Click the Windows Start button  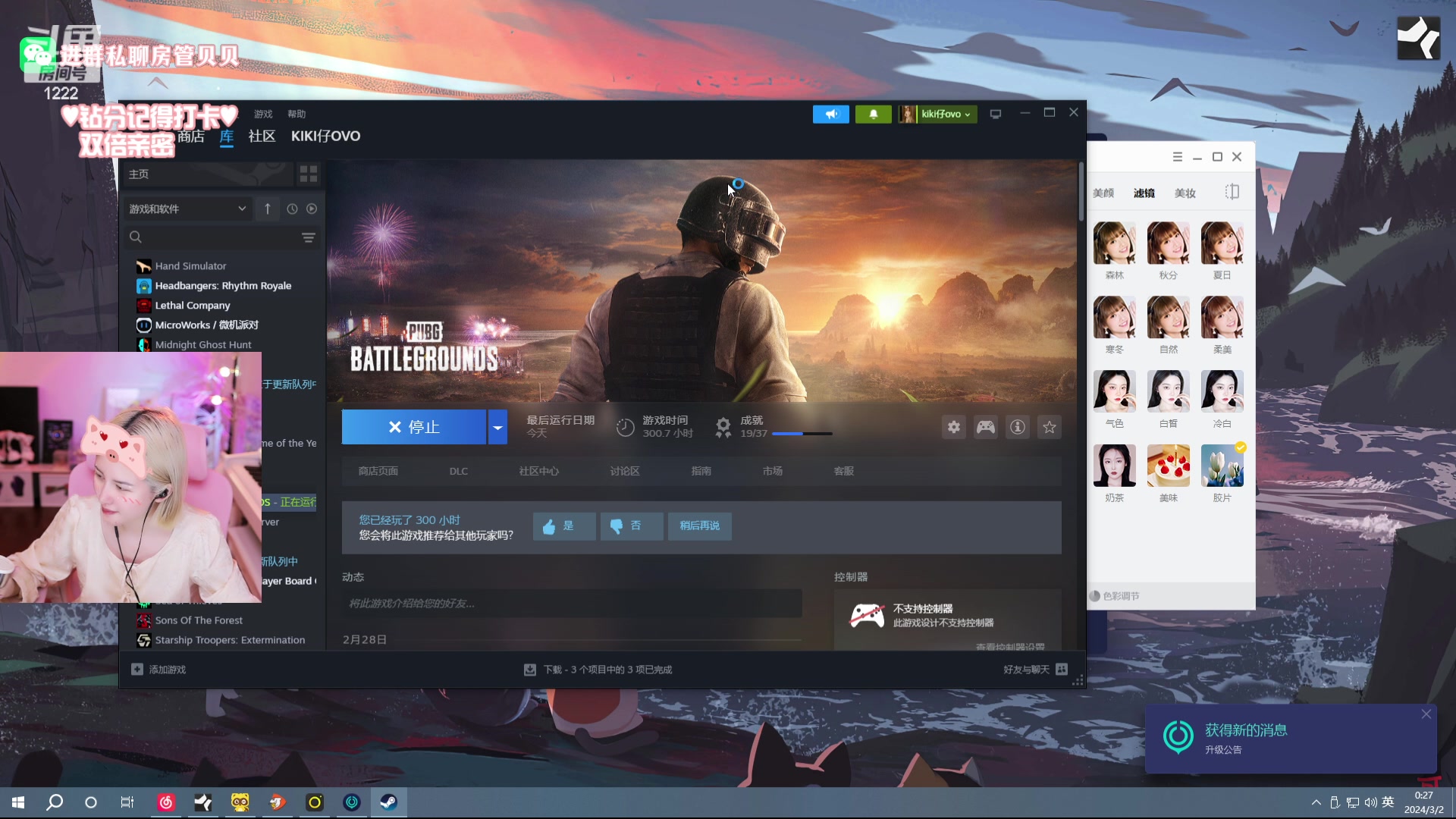(x=18, y=802)
